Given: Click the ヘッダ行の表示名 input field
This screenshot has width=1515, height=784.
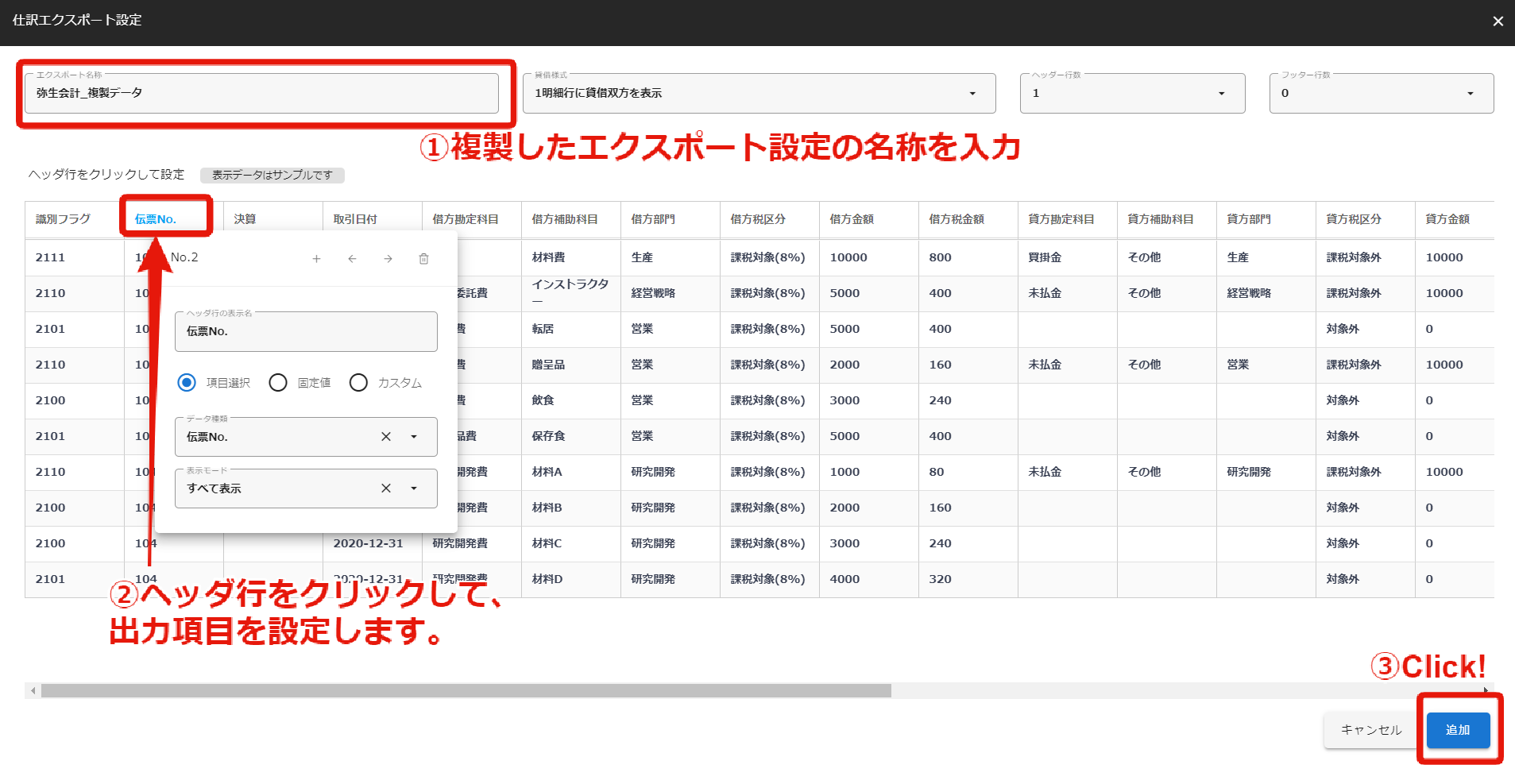Looking at the screenshot, I should [x=306, y=331].
